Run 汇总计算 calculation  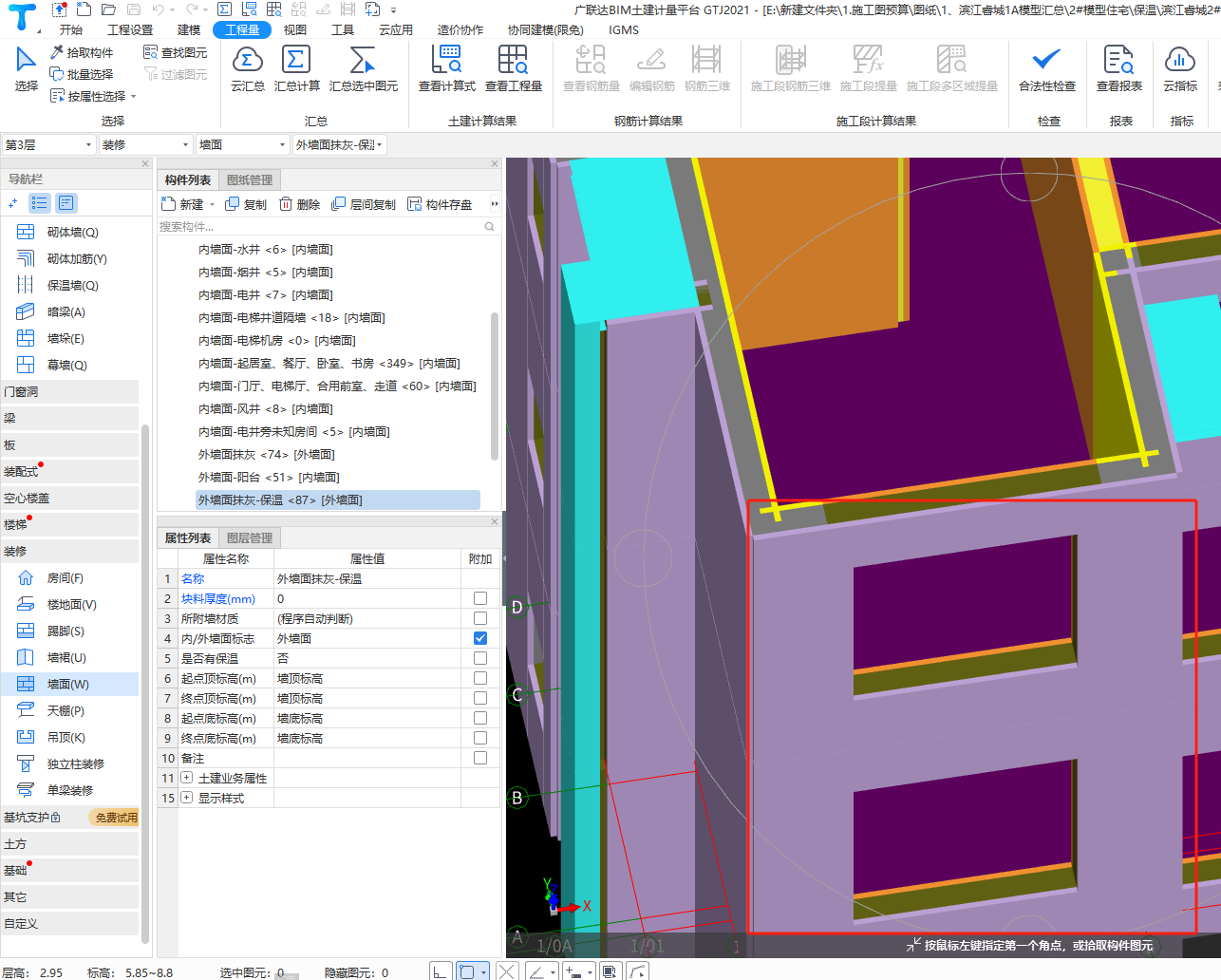click(x=296, y=68)
